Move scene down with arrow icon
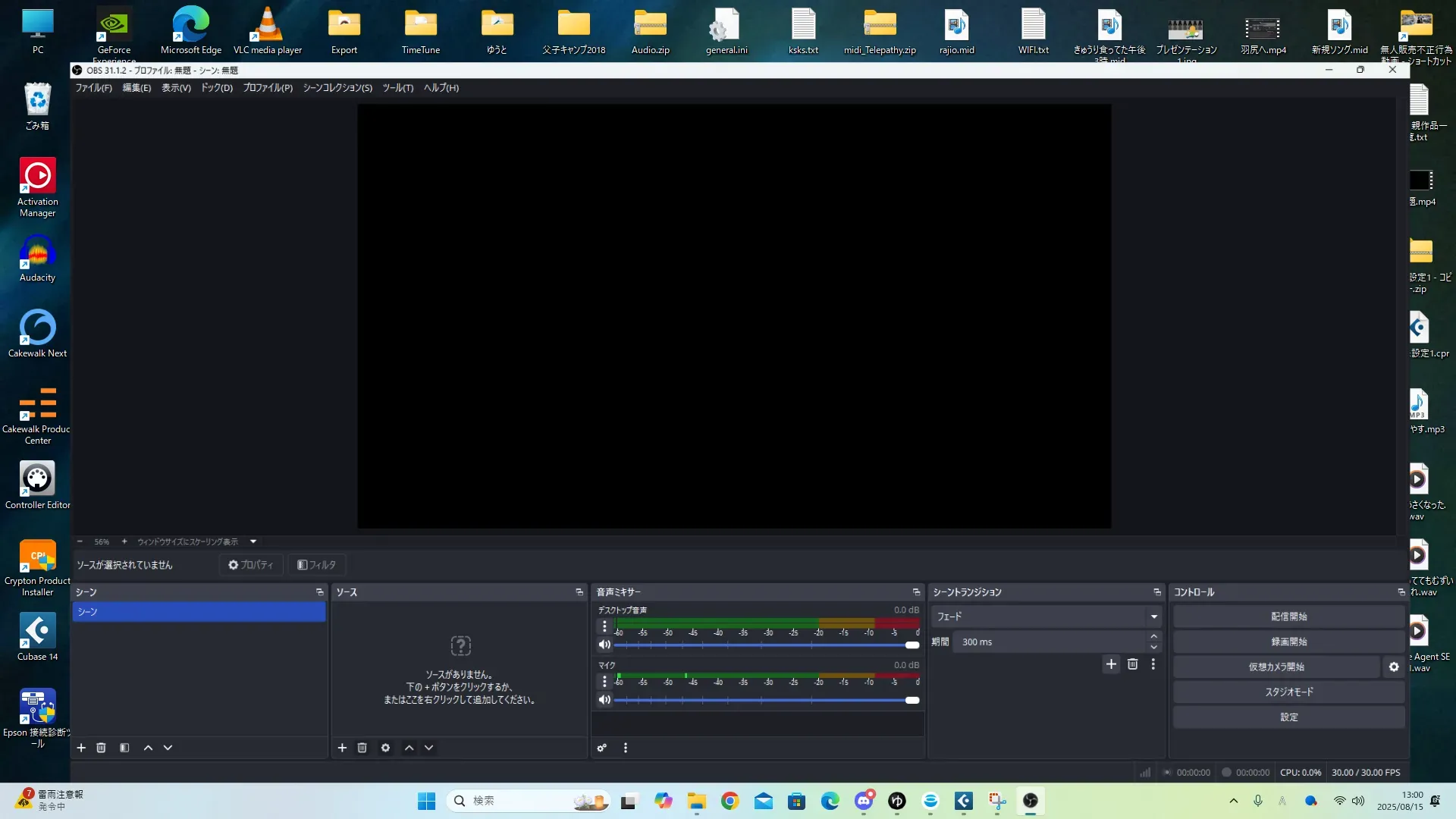 [168, 748]
